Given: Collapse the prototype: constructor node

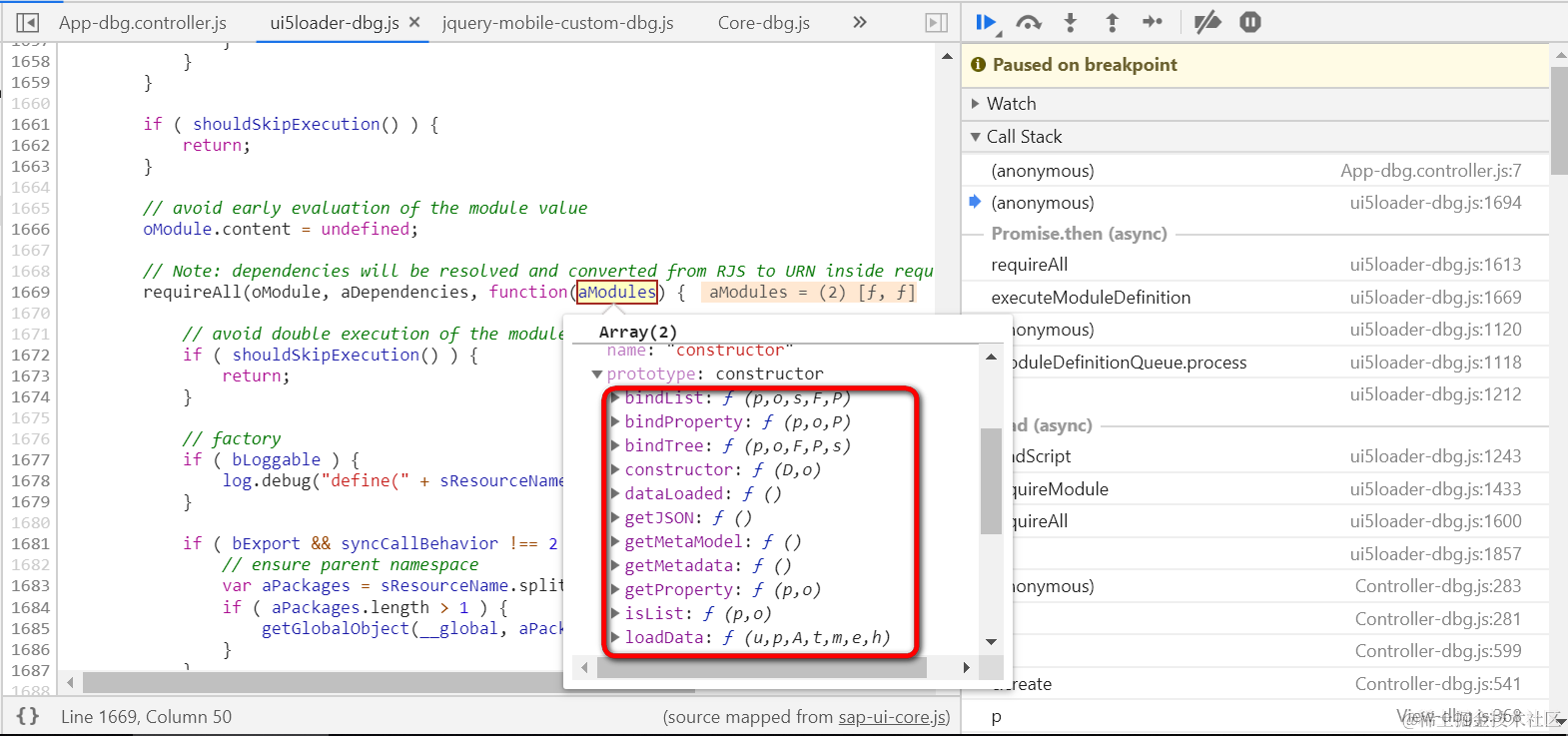Looking at the screenshot, I should click(597, 373).
